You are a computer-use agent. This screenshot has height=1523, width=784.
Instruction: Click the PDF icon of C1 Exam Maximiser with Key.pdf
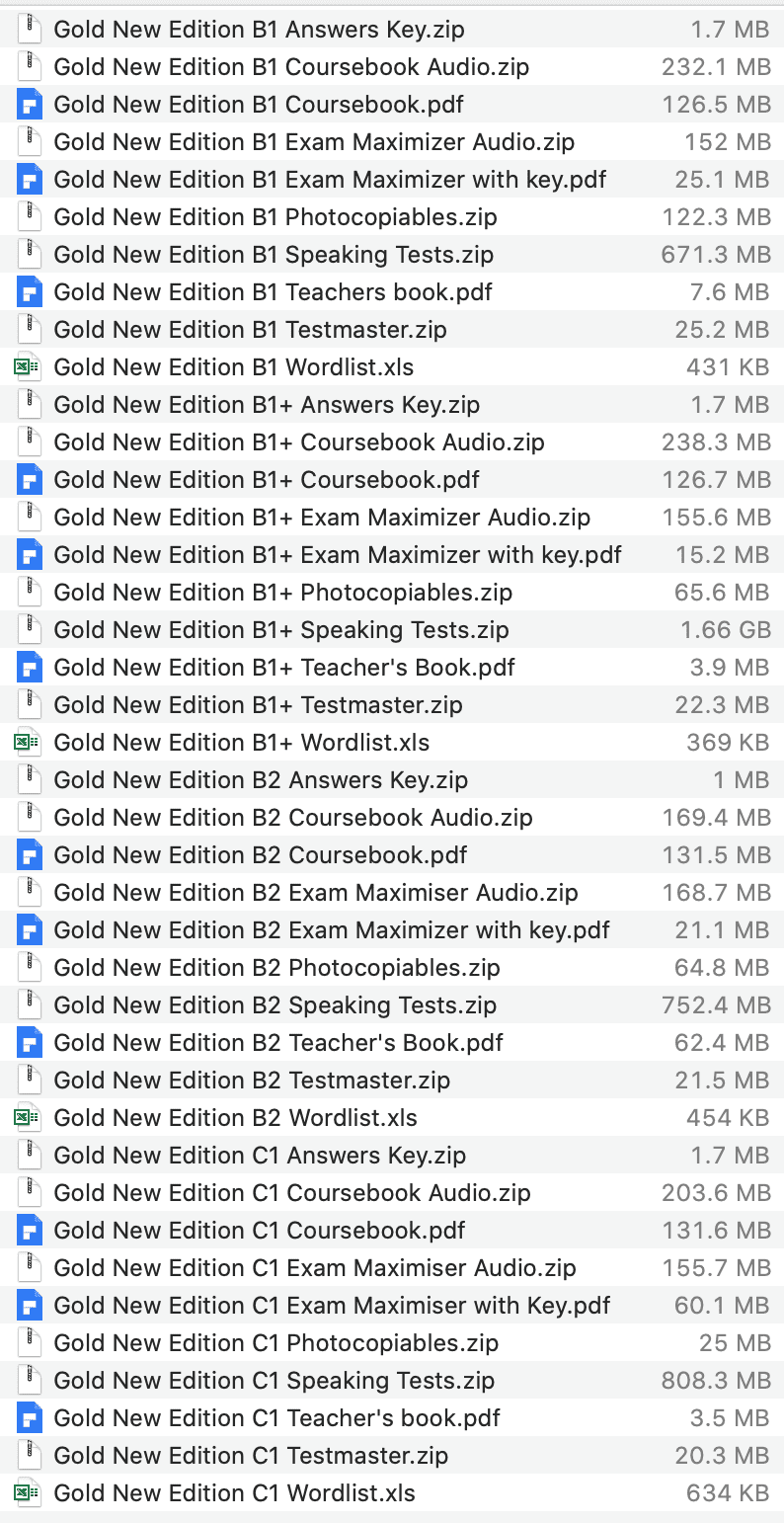pos(30,1306)
